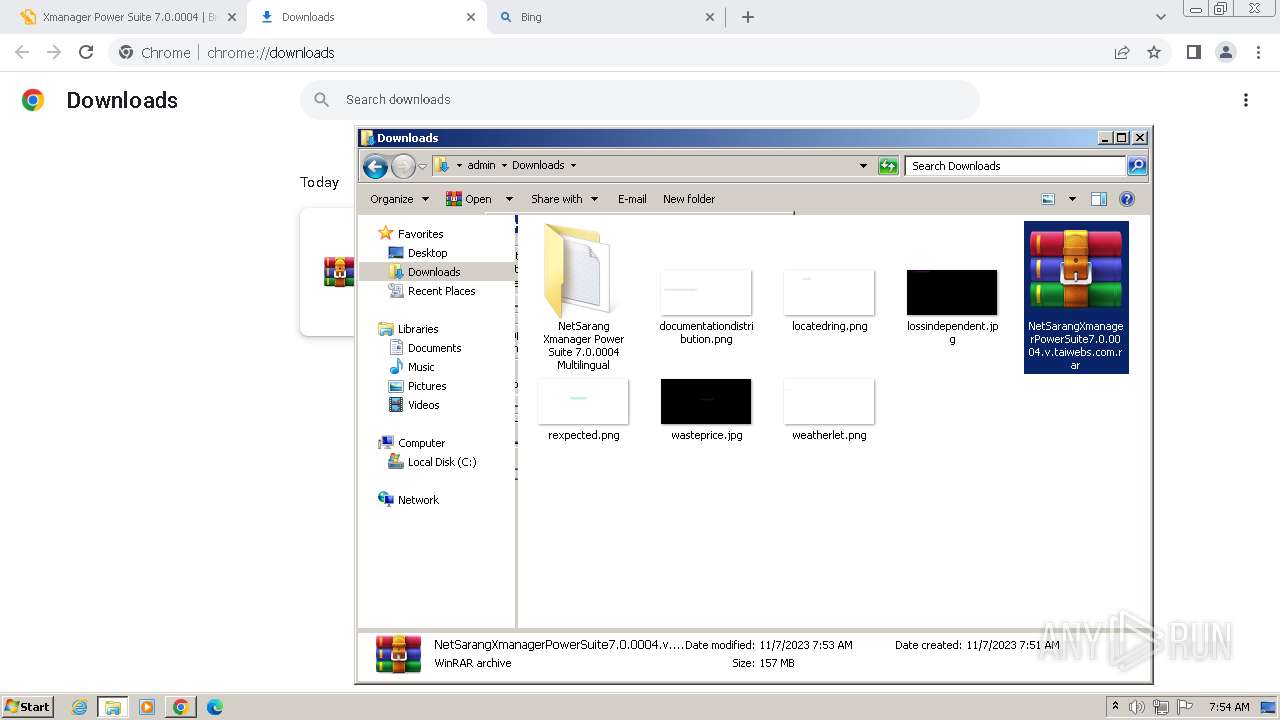Go back in Explorer Downloads window
The width and height of the screenshot is (1280, 720).
click(375, 166)
